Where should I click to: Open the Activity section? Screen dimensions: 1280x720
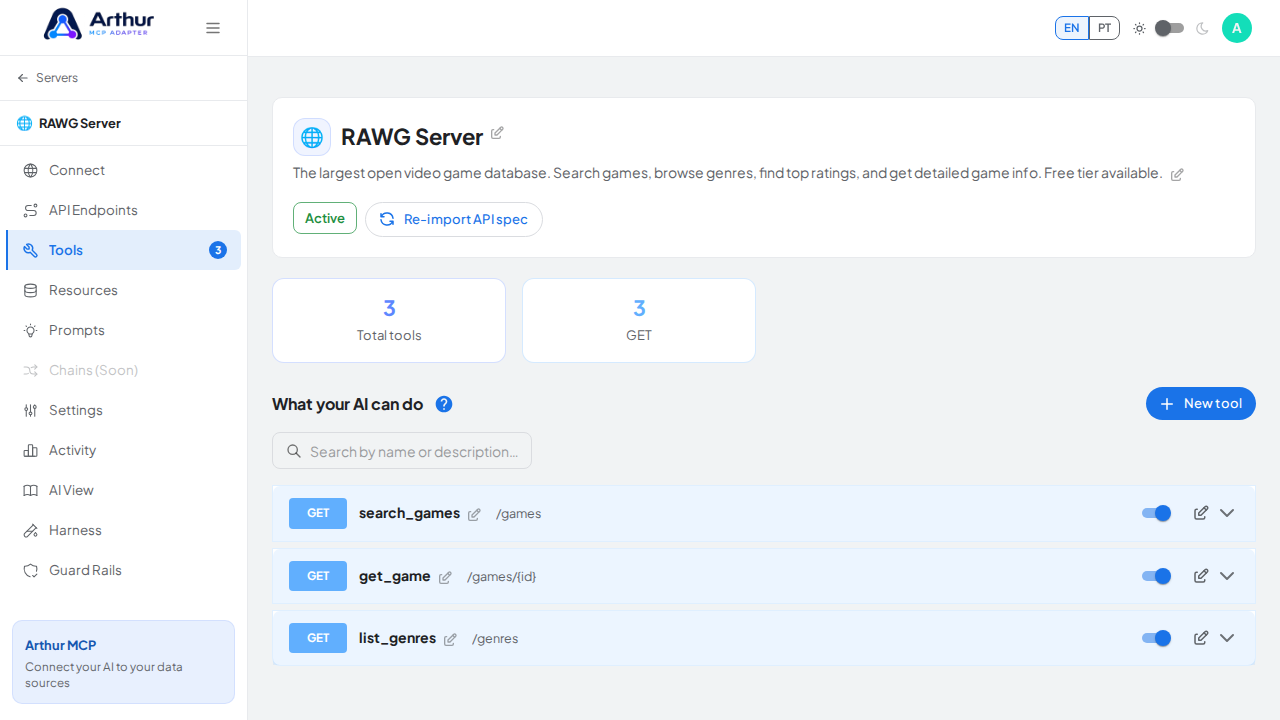point(123,450)
